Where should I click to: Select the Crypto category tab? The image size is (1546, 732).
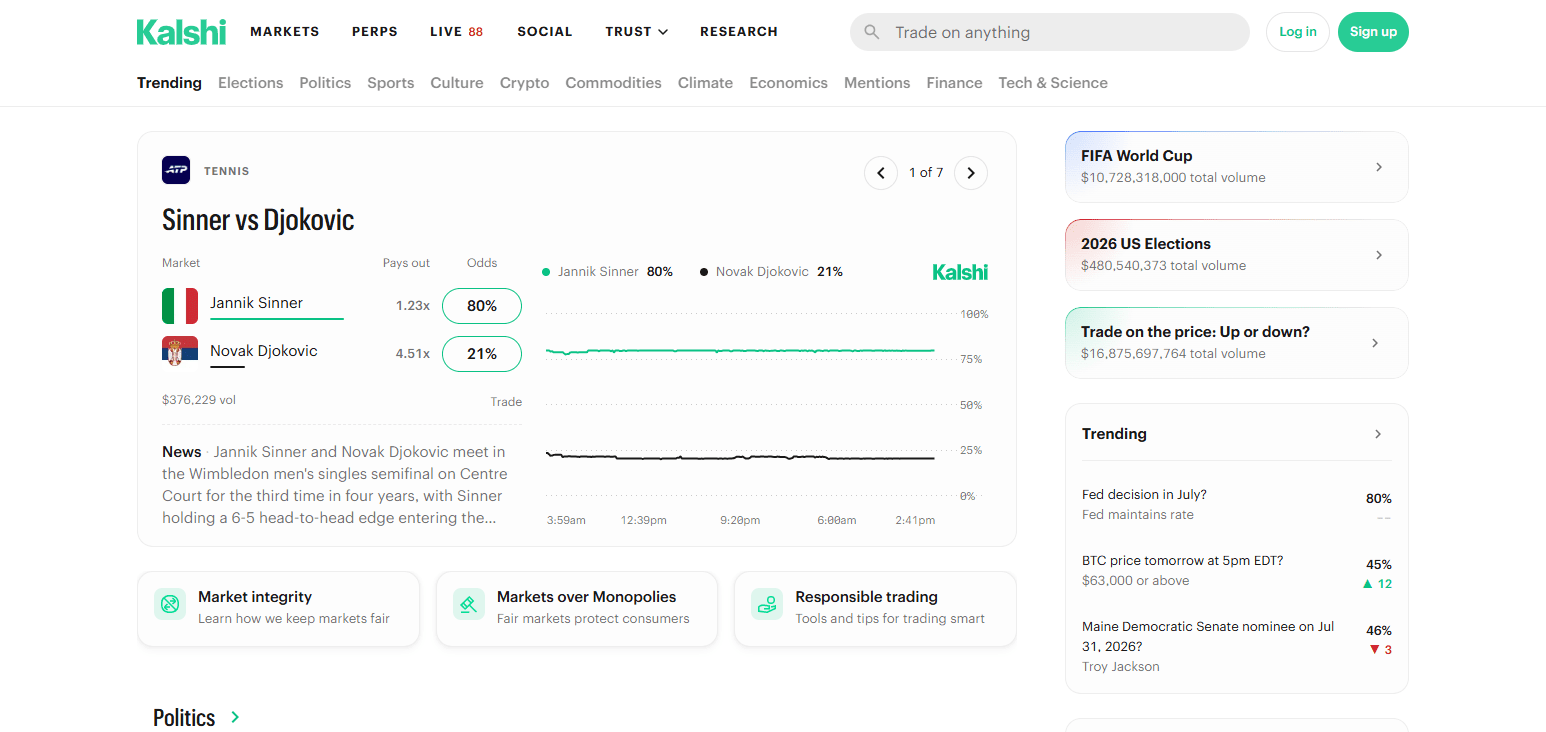(524, 83)
